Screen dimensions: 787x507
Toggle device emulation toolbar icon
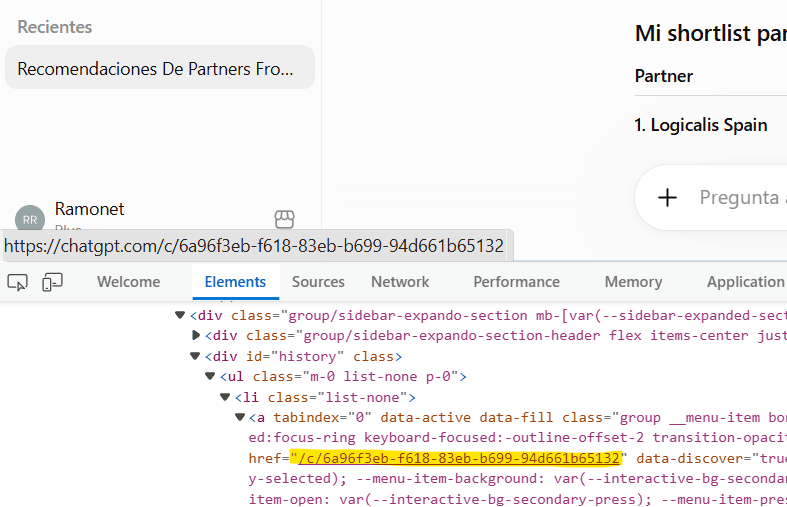(52, 282)
